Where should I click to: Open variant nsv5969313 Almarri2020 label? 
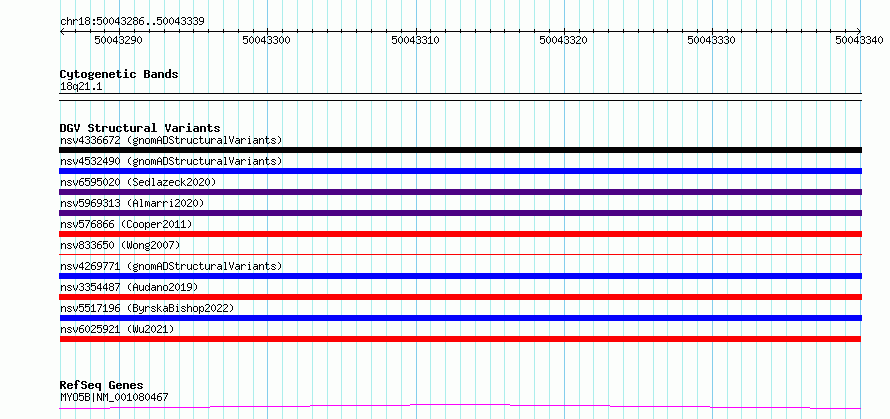point(132,203)
